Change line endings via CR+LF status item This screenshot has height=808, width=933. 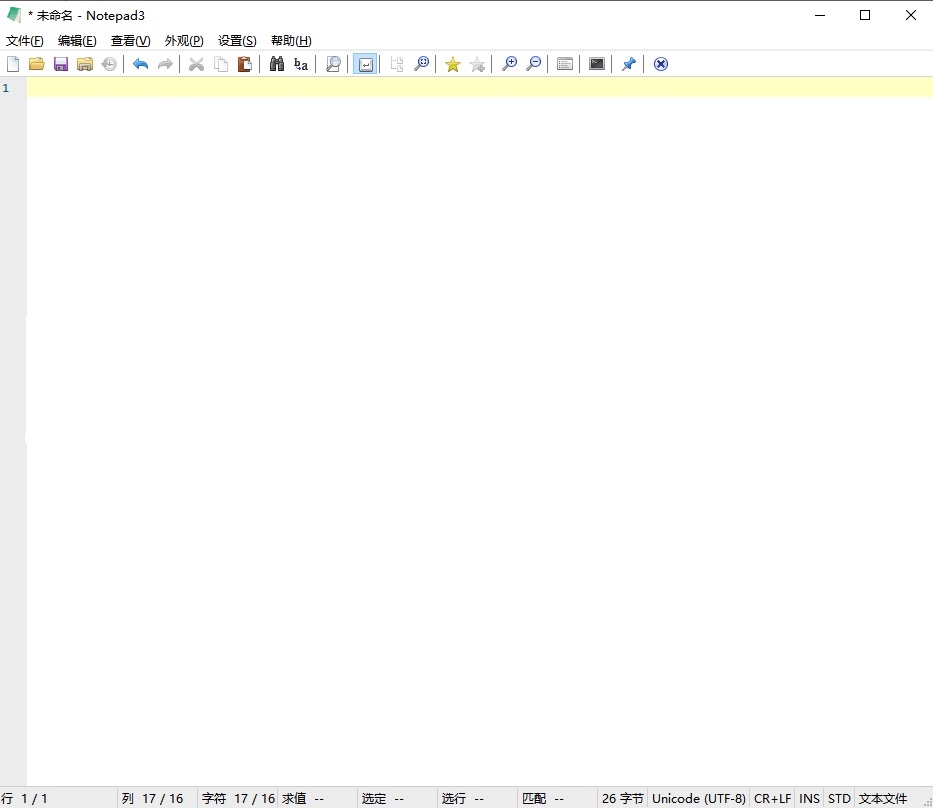(x=772, y=798)
